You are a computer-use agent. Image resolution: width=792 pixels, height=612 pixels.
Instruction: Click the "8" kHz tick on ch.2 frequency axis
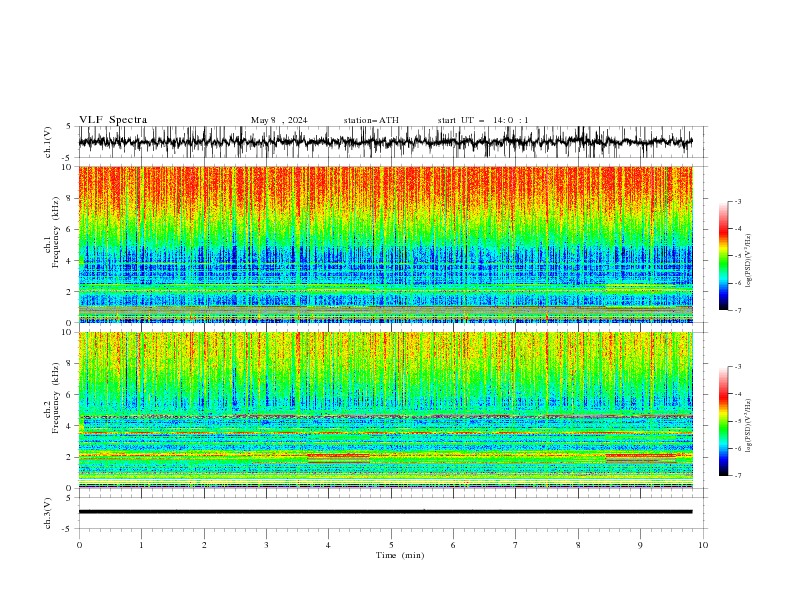71,364
